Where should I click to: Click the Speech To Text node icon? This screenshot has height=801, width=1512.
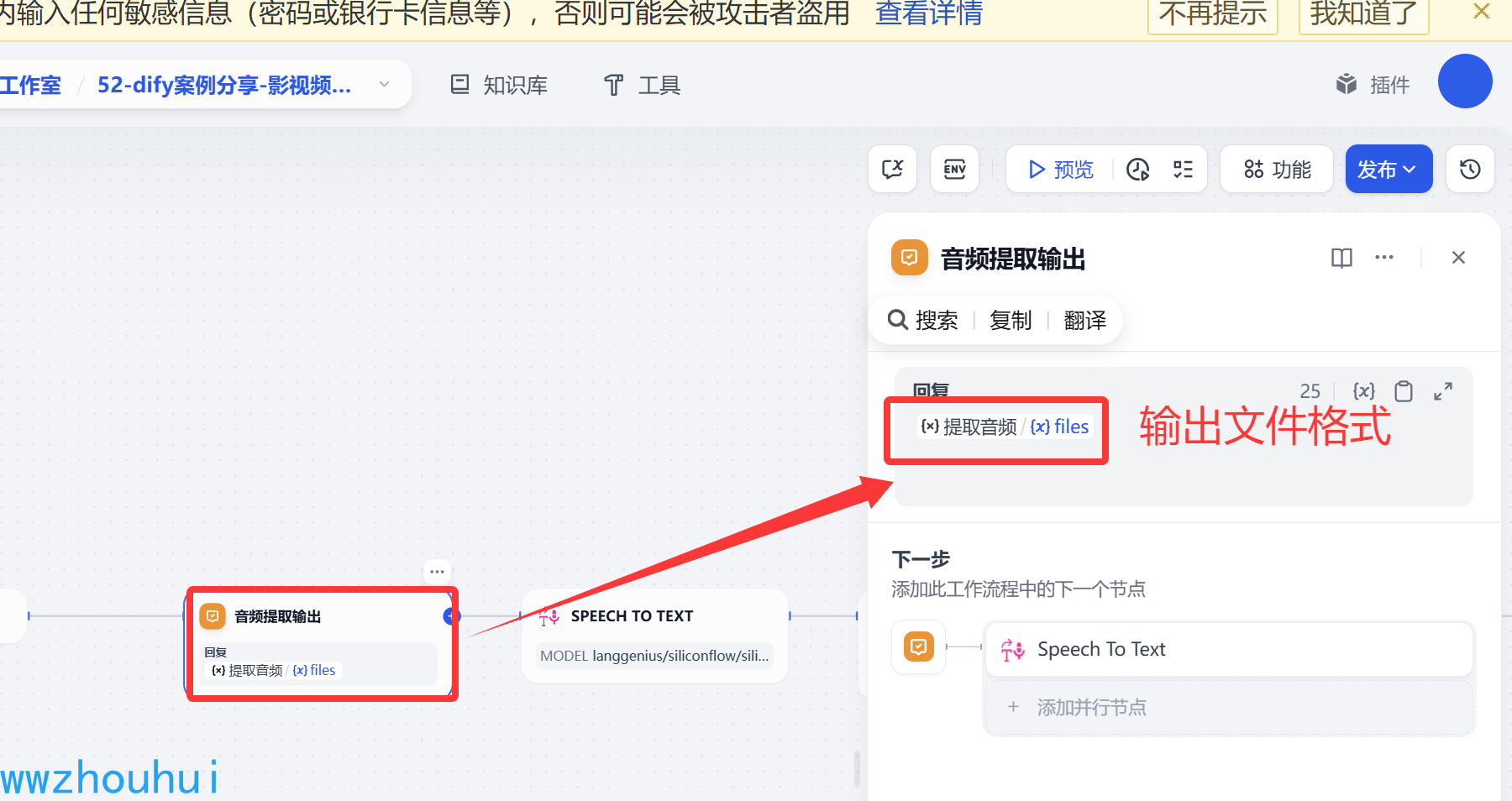tap(549, 616)
